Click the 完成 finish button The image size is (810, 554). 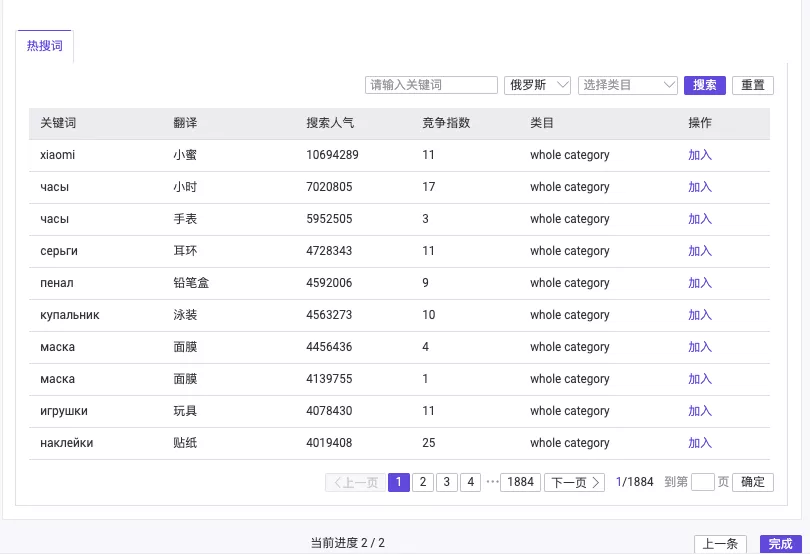(780, 544)
